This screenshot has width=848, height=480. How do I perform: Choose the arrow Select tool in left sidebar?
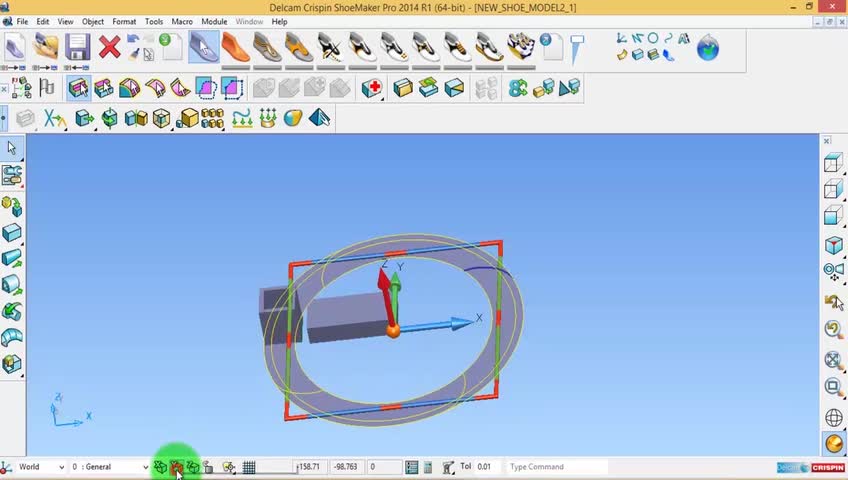pos(11,148)
